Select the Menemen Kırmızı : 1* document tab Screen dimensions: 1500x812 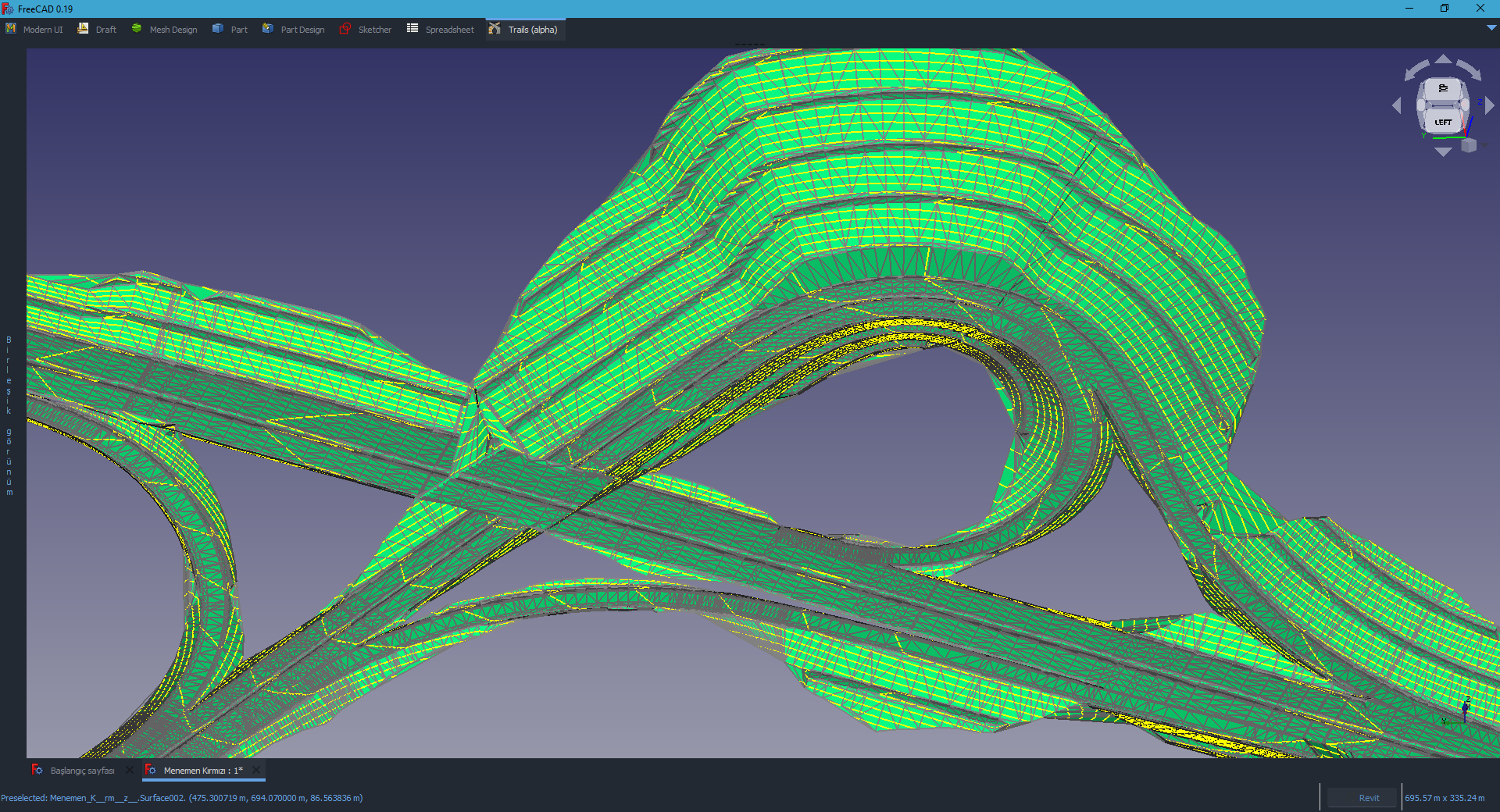point(203,771)
